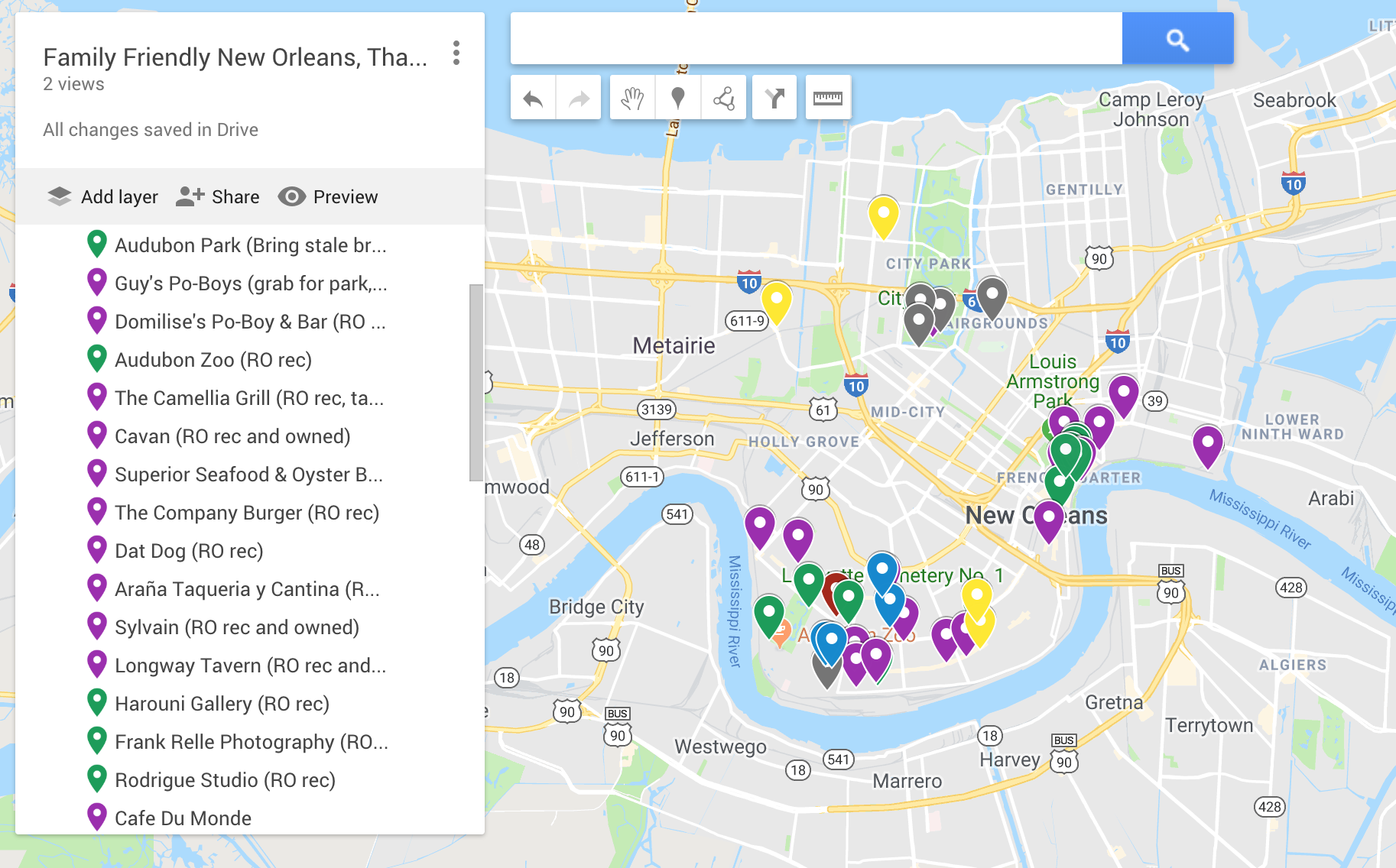
Task: Click purple pin beside Mississippi River label
Action: (x=759, y=527)
